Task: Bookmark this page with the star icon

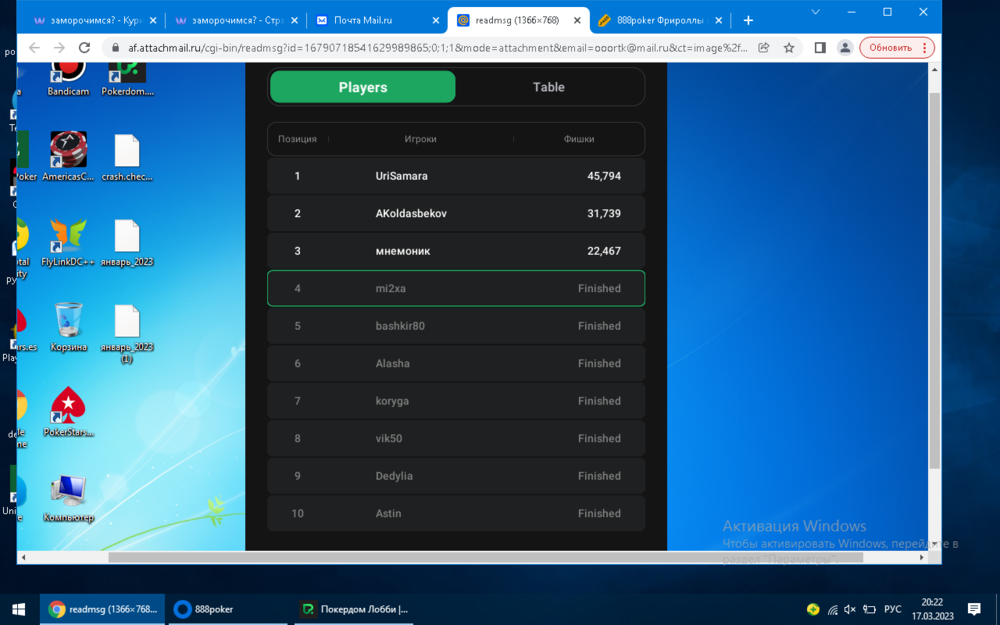Action: tap(789, 47)
